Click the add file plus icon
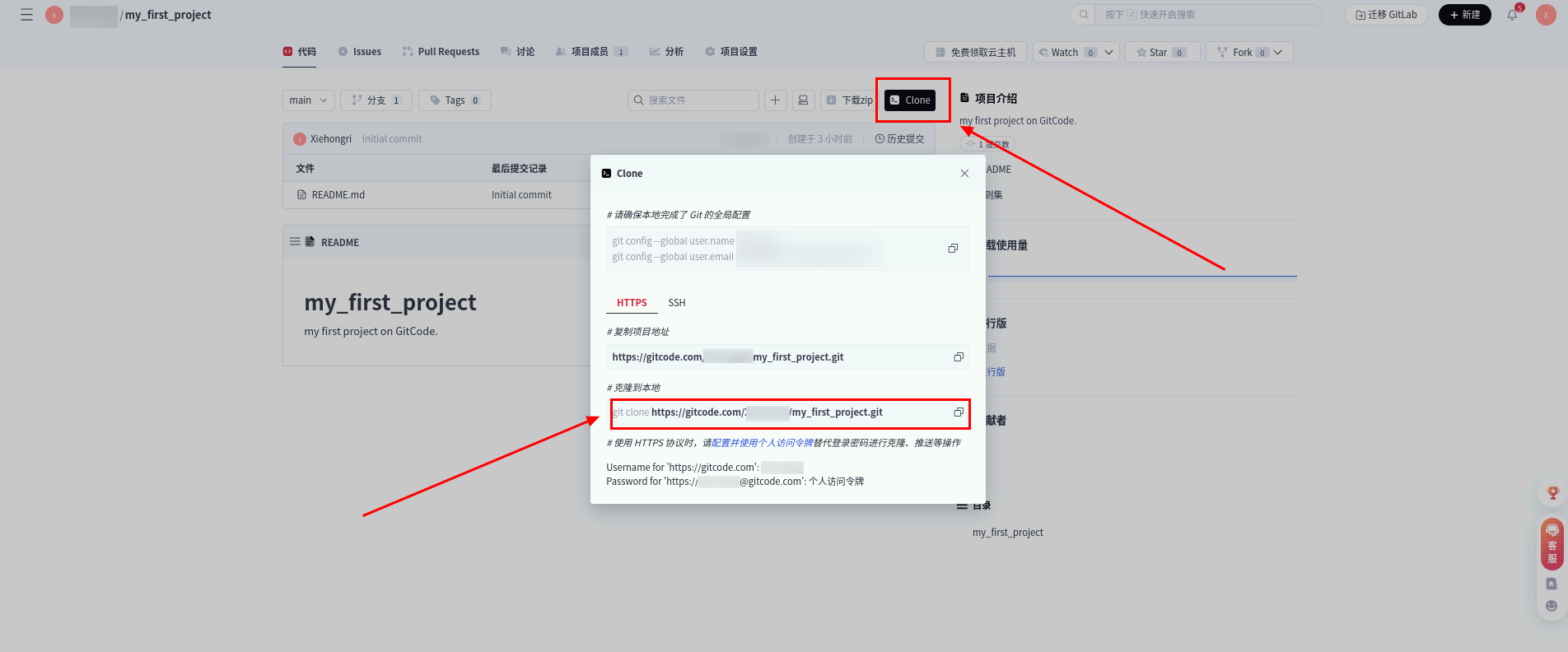The image size is (1568, 652). click(x=775, y=100)
